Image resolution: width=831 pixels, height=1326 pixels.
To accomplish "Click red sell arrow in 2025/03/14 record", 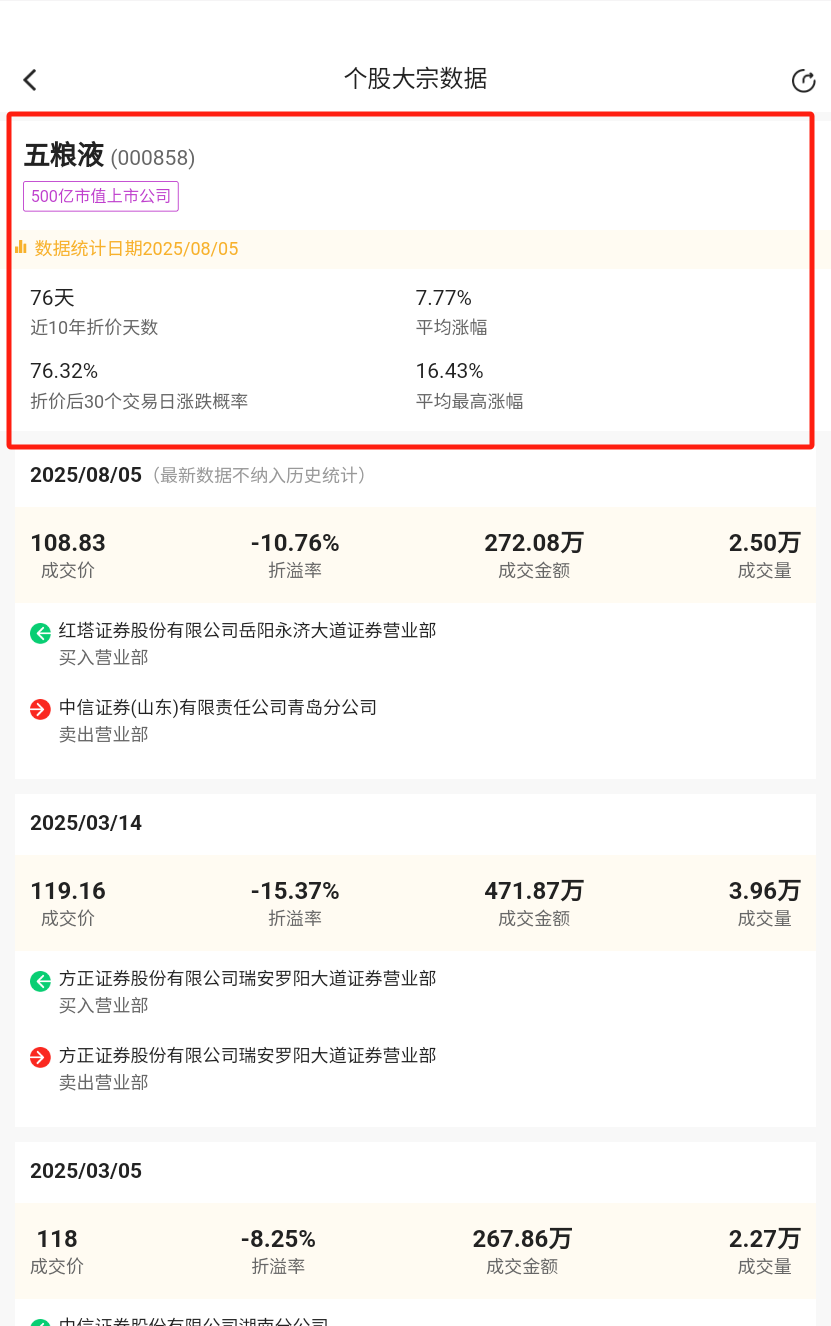I will pyautogui.click(x=40, y=1058).
